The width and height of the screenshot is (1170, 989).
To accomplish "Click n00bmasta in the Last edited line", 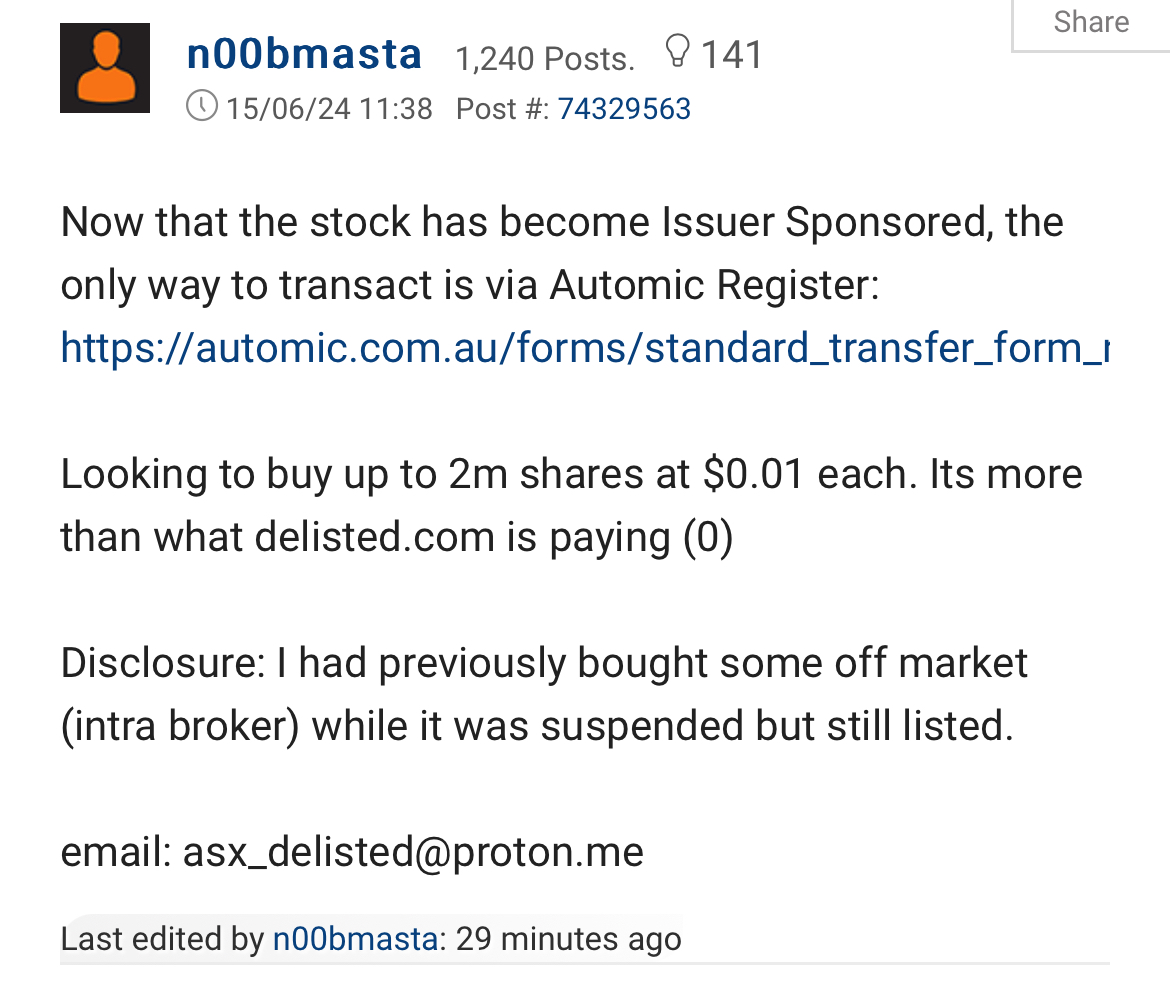I will pyautogui.click(x=354, y=939).
